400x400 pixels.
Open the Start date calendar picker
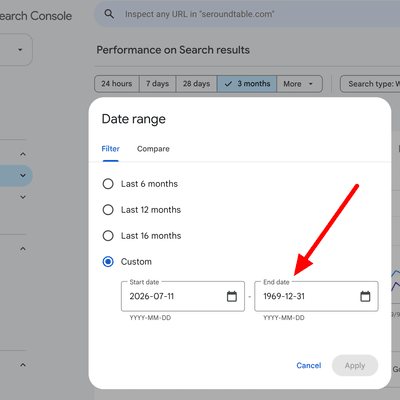(232, 296)
